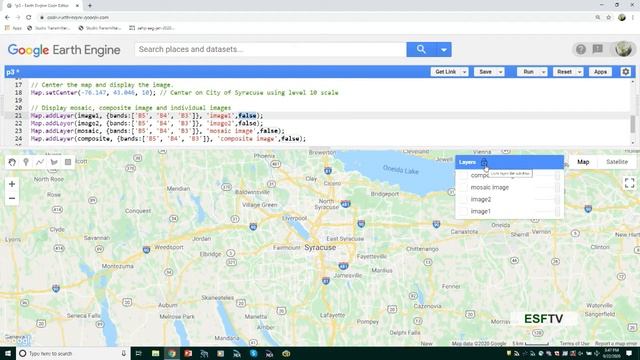Click the Reset button
Screen dimensions: 640x360
pos(564,72)
